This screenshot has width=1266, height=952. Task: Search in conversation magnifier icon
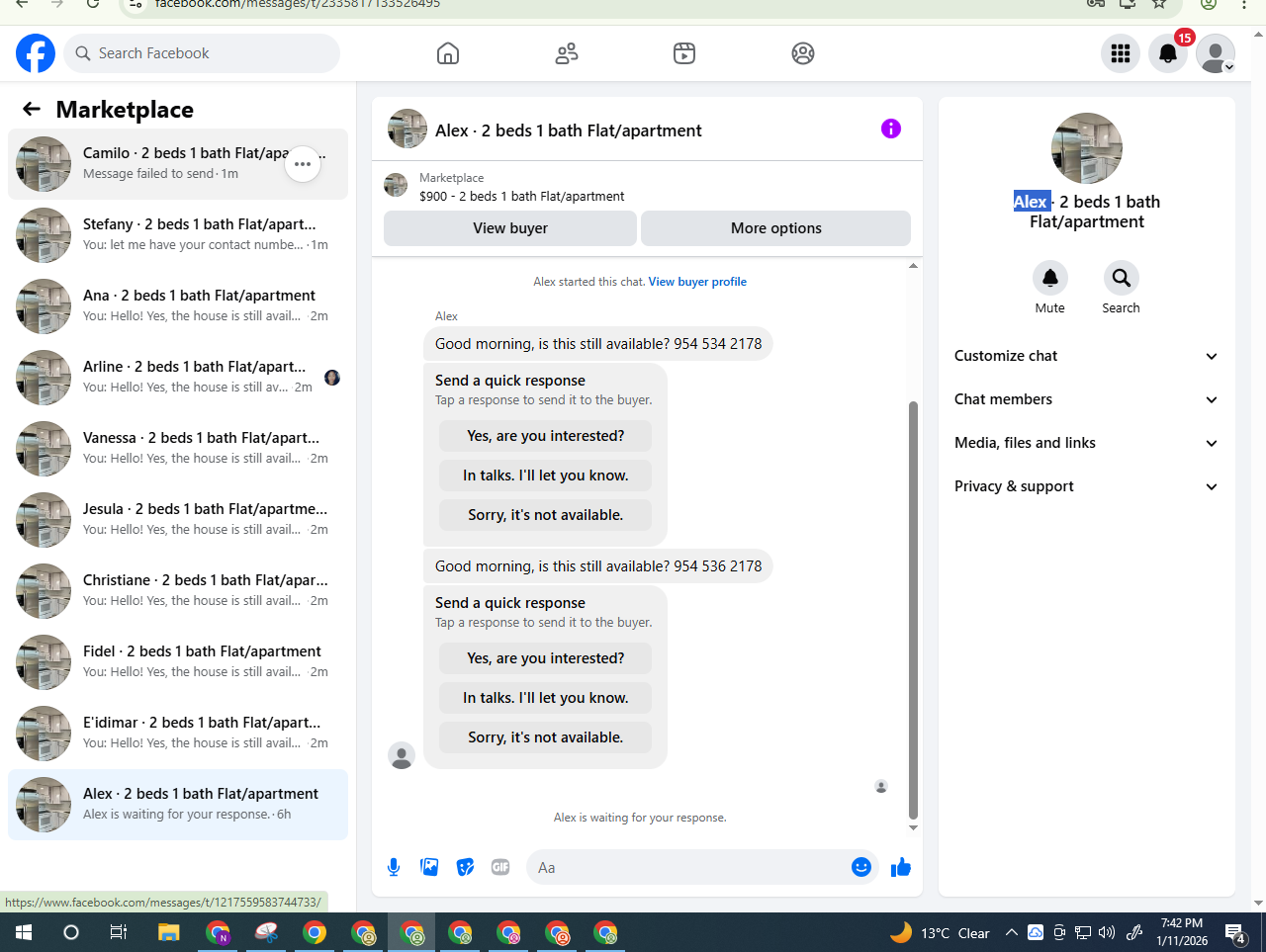(x=1121, y=278)
